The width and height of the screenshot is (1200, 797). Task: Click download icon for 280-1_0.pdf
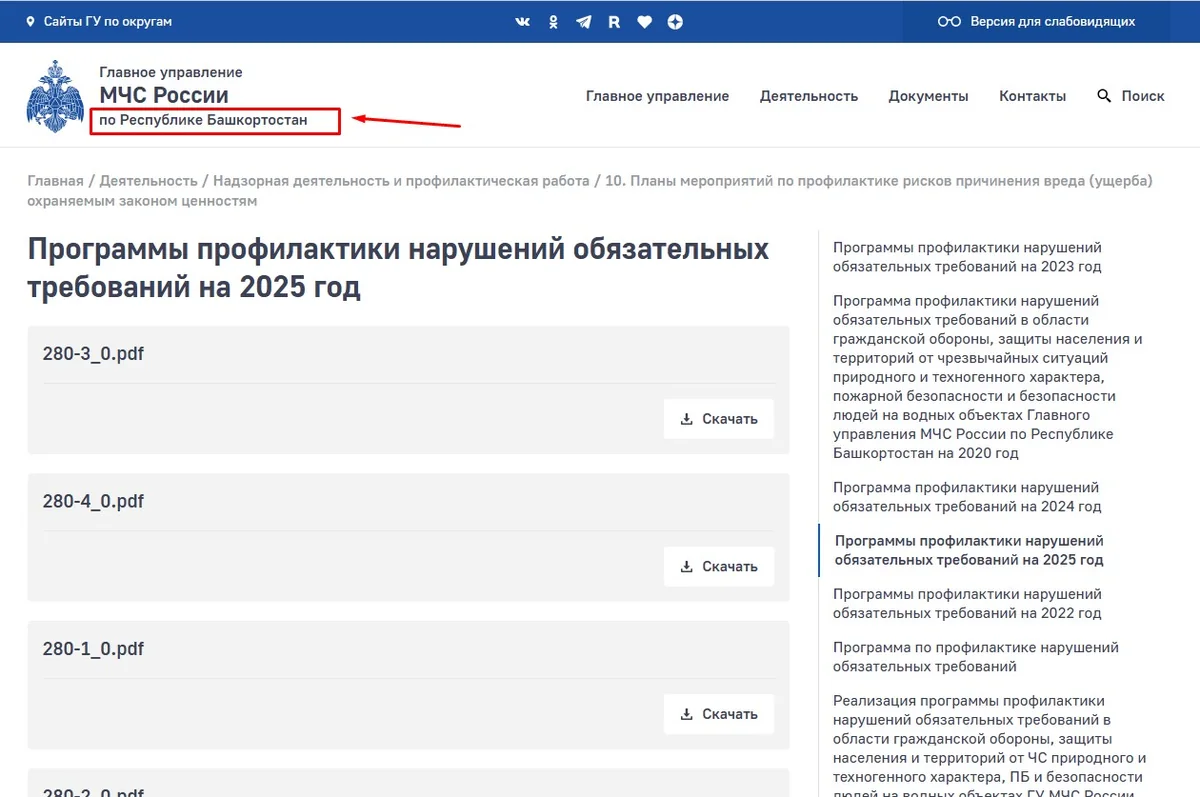pyautogui.click(x=687, y=714)
